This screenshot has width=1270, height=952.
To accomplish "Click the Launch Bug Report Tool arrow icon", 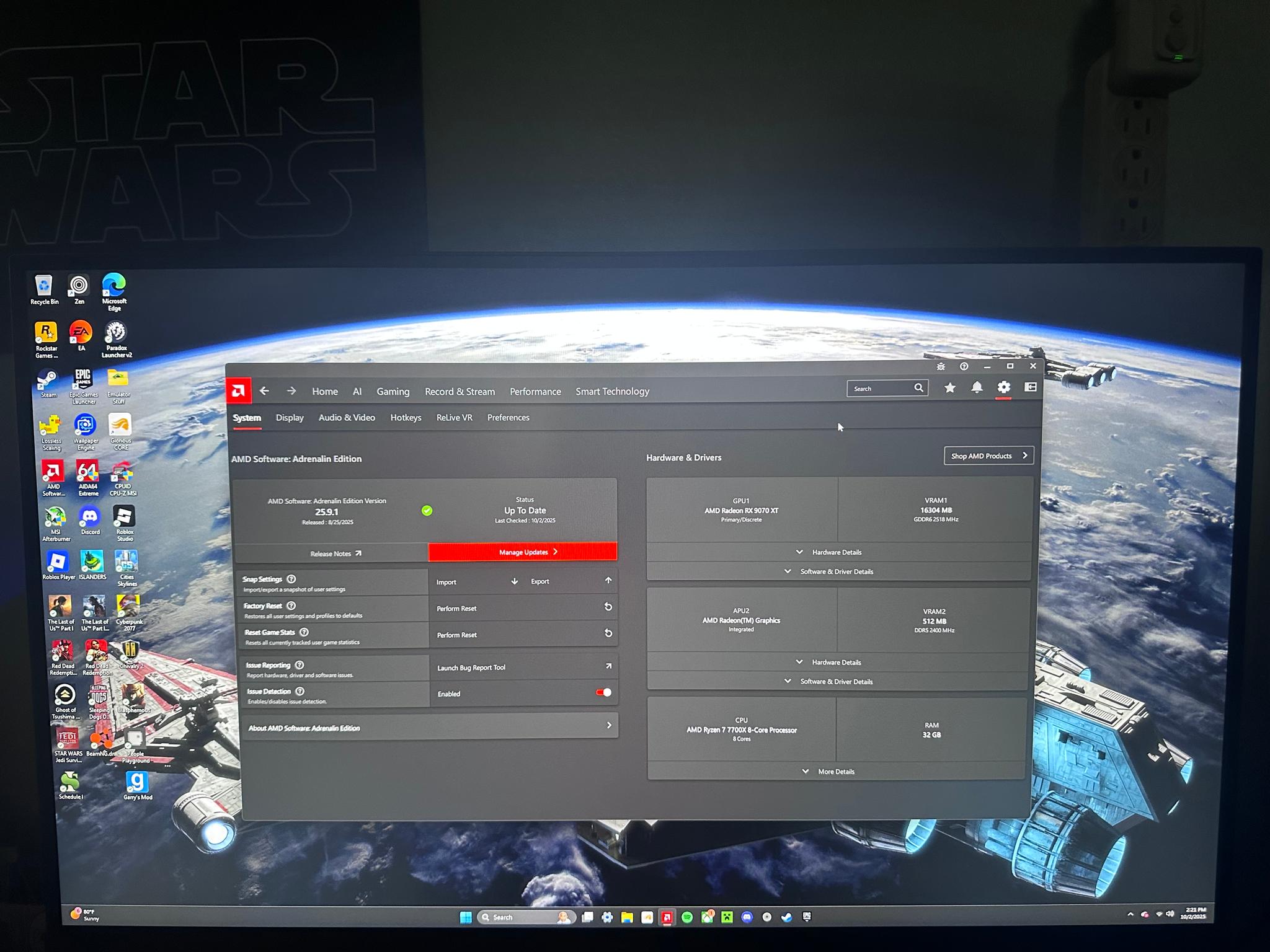I will pyautogui.click(x=608, y=666).
